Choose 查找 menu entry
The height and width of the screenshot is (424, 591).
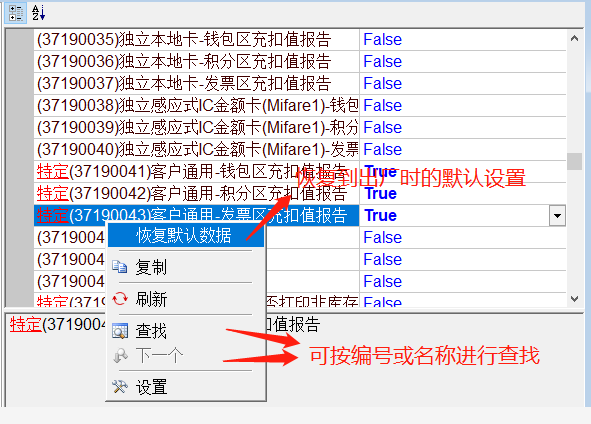coord(151,331)
